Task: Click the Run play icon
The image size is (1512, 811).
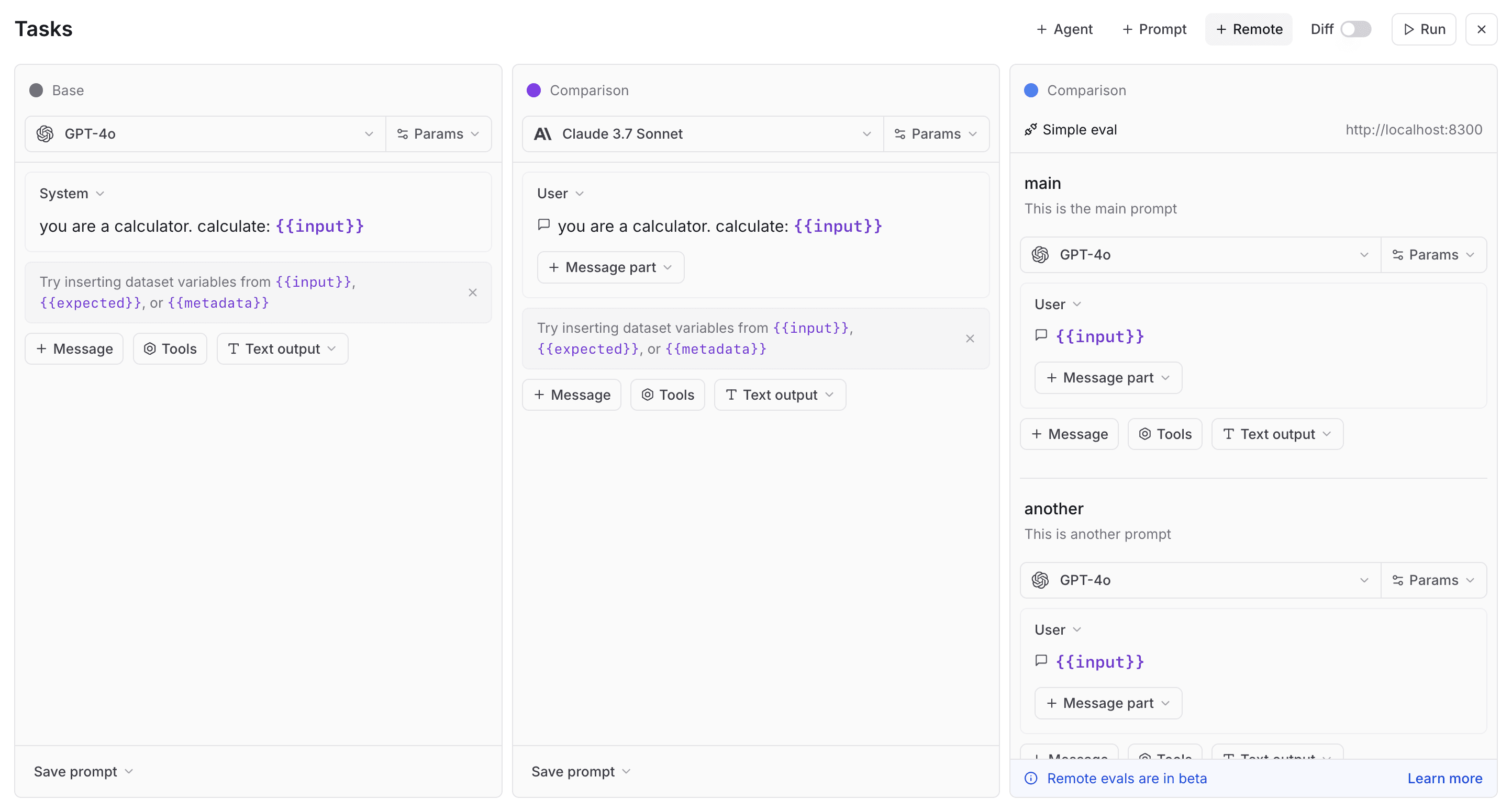Action: [1410, 29]
